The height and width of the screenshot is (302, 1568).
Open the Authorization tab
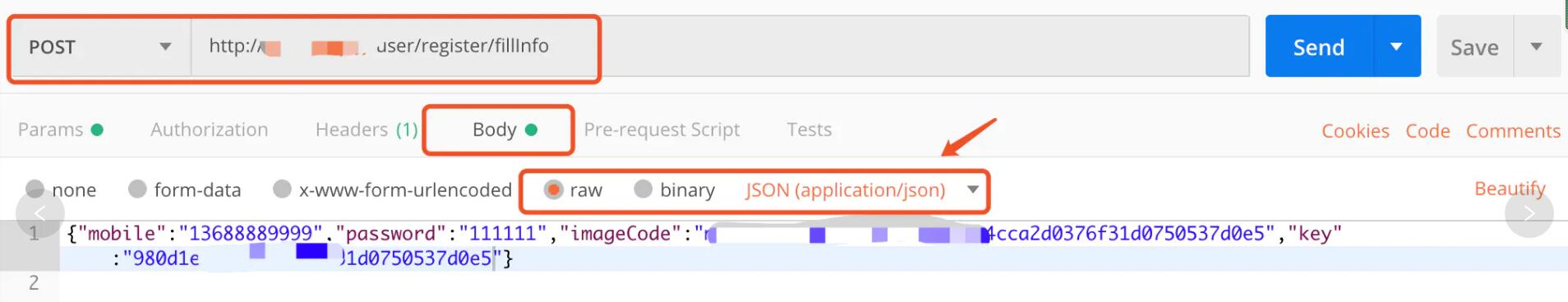coord(209,130)
